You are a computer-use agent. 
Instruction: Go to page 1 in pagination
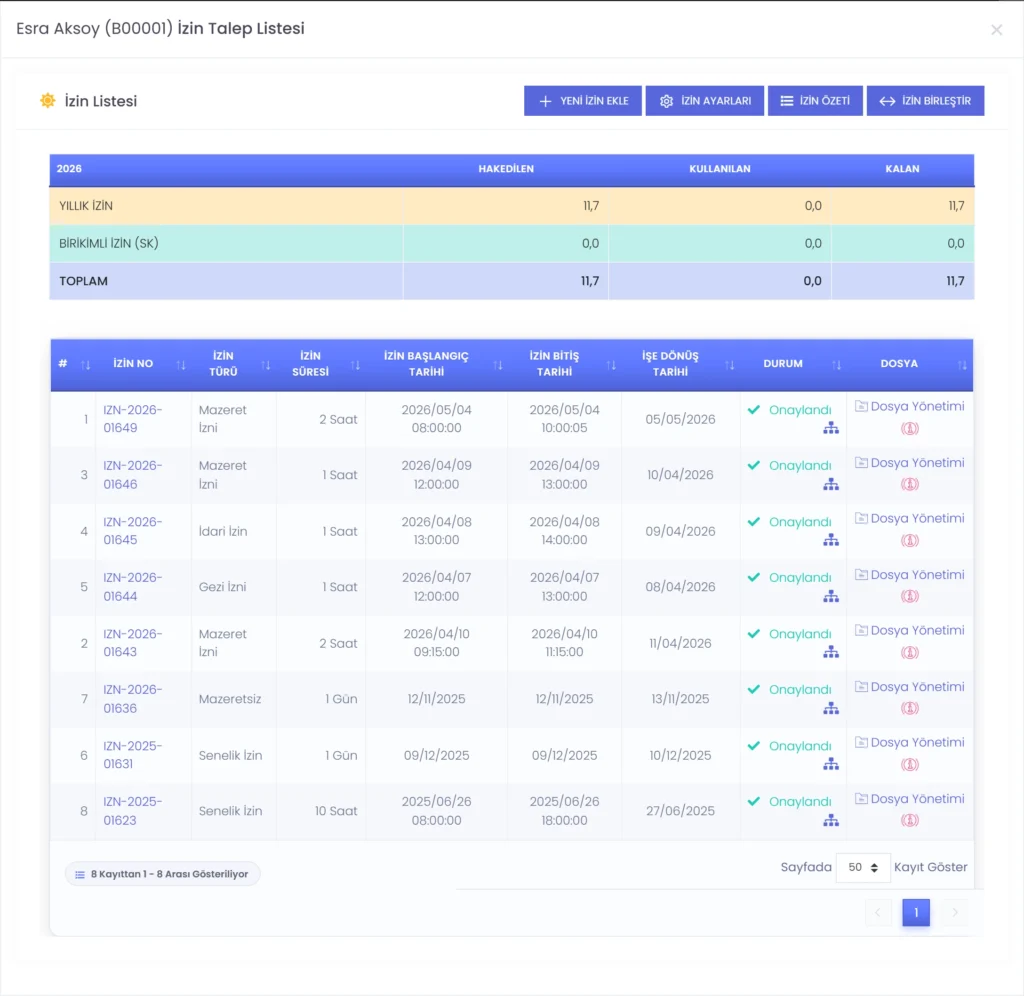coord(916,912)
